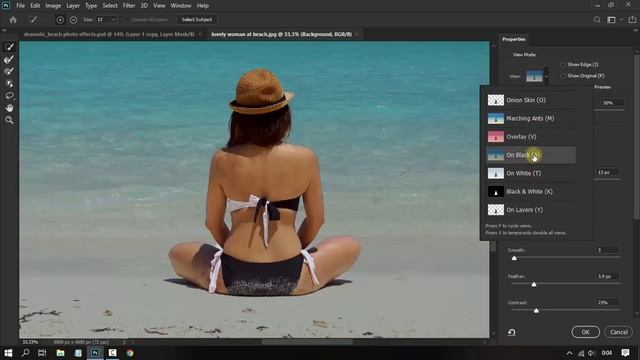Click the brush Size value field

pos(102,20)
